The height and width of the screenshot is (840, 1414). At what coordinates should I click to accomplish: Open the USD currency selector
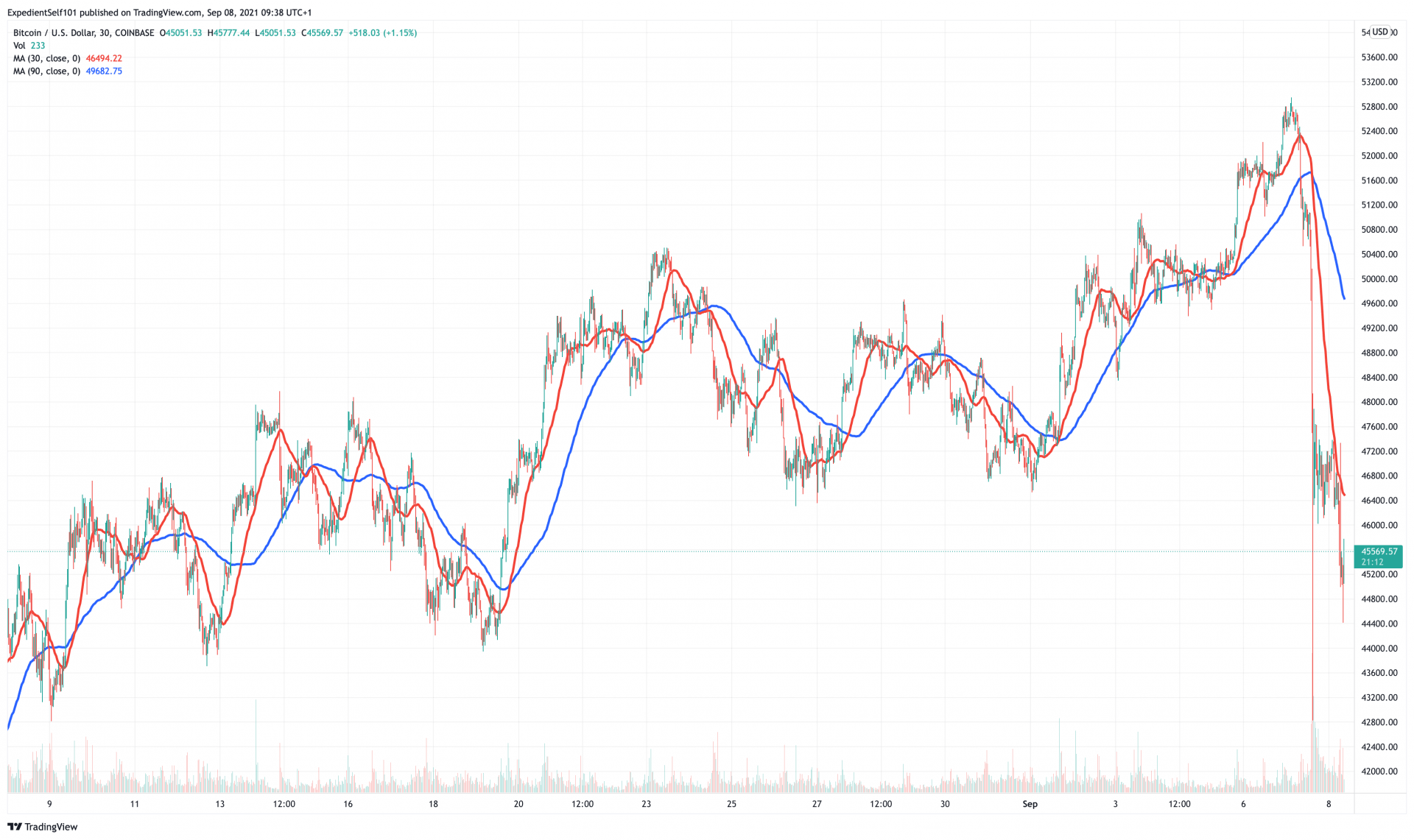pyautogui.click(x=1379, y=32)
